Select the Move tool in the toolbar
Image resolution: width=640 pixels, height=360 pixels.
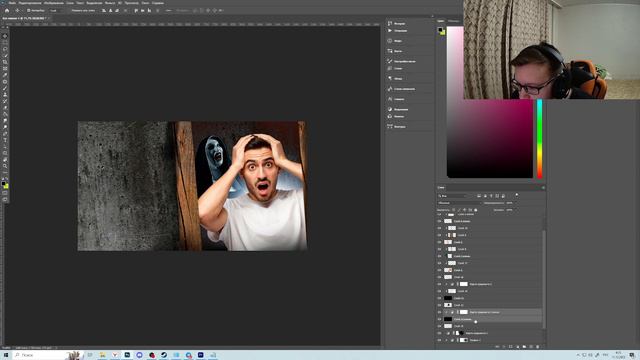(x=5, y=36)
